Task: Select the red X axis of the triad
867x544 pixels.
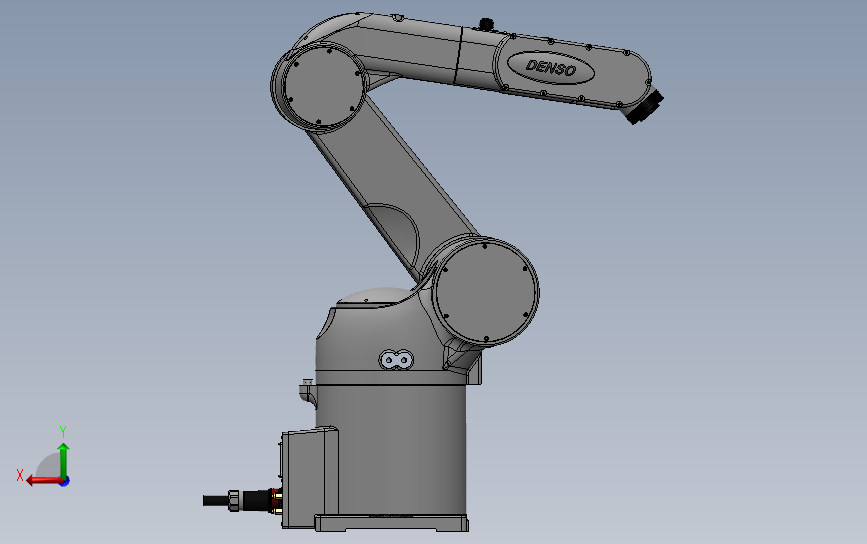Action: pyautogui.click(x=43, y=480)
